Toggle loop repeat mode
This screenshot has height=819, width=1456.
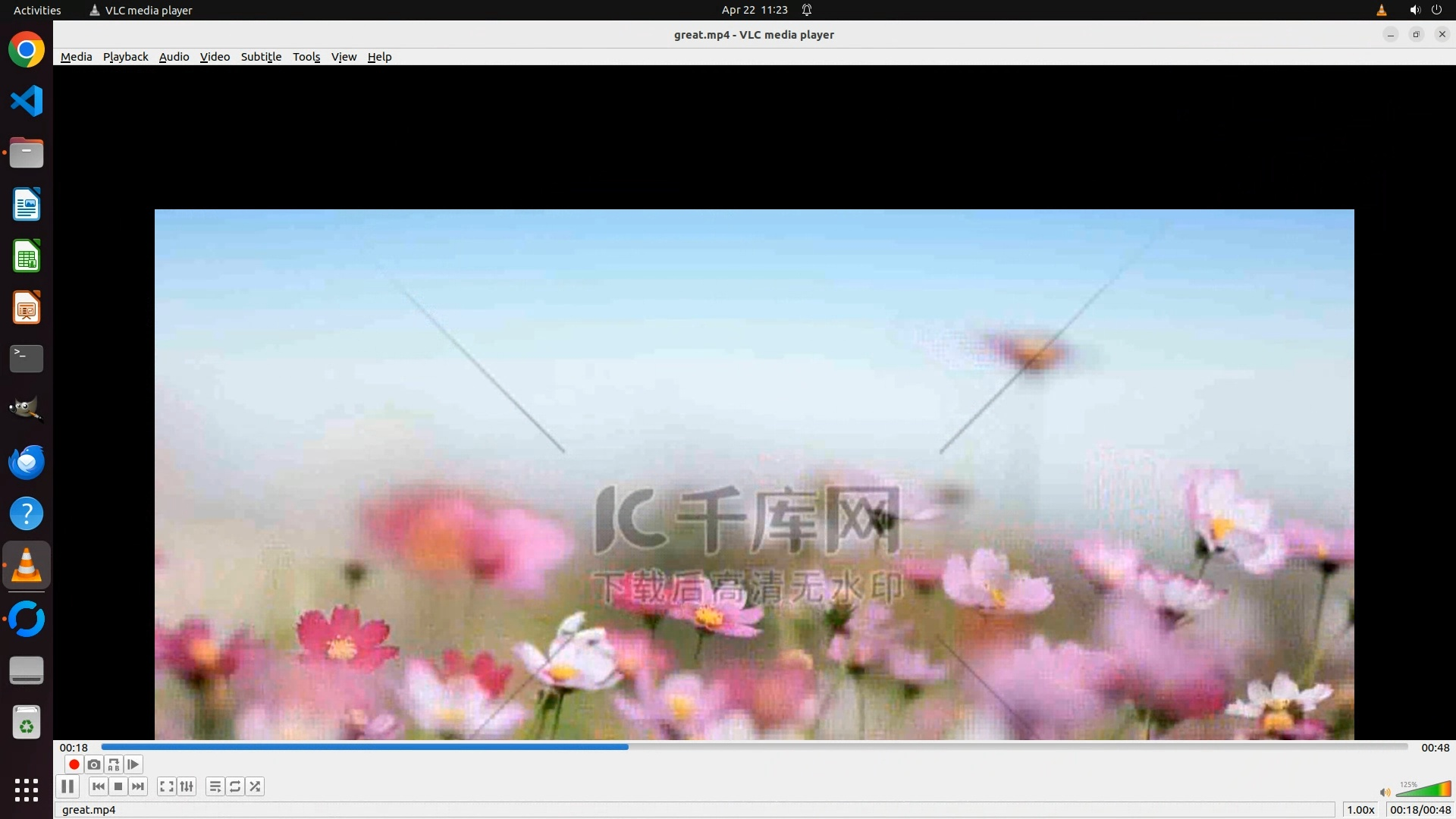click(x=235, y=786)
